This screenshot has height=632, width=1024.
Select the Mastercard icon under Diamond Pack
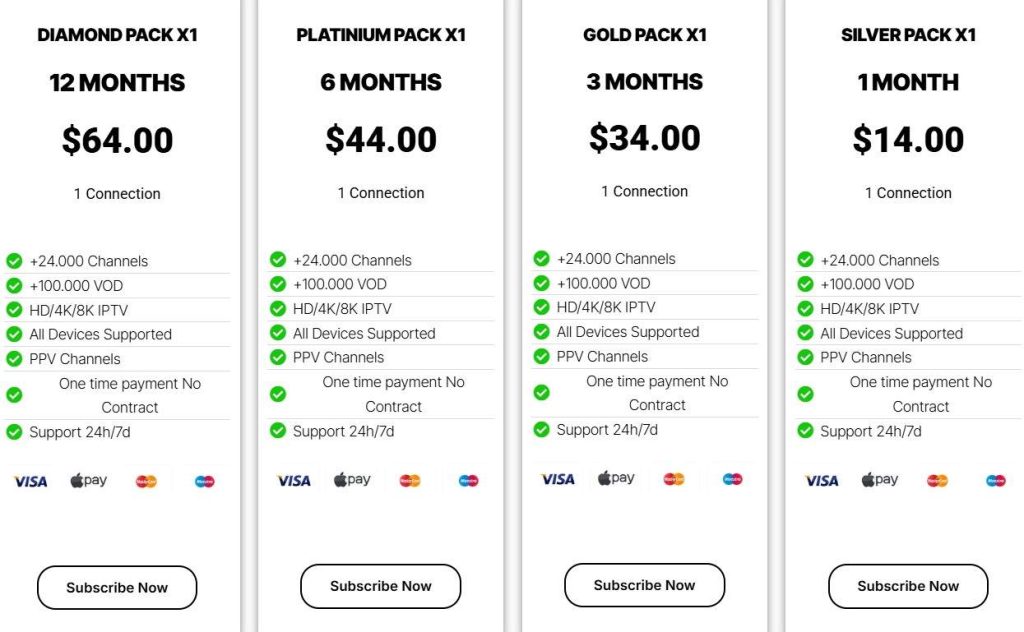[145, 481]
